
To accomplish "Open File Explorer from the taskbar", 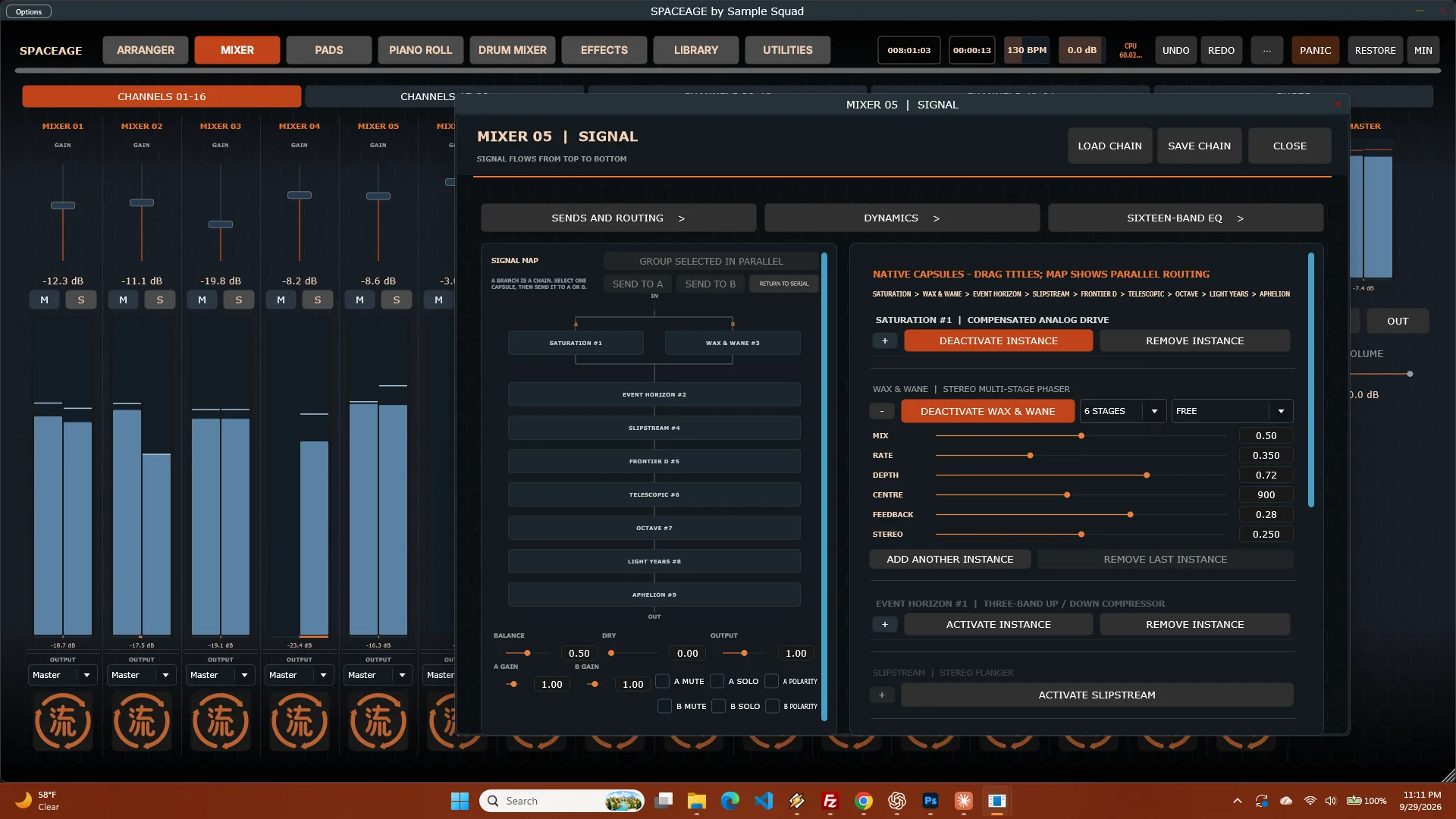I will (x=696, y=801).
